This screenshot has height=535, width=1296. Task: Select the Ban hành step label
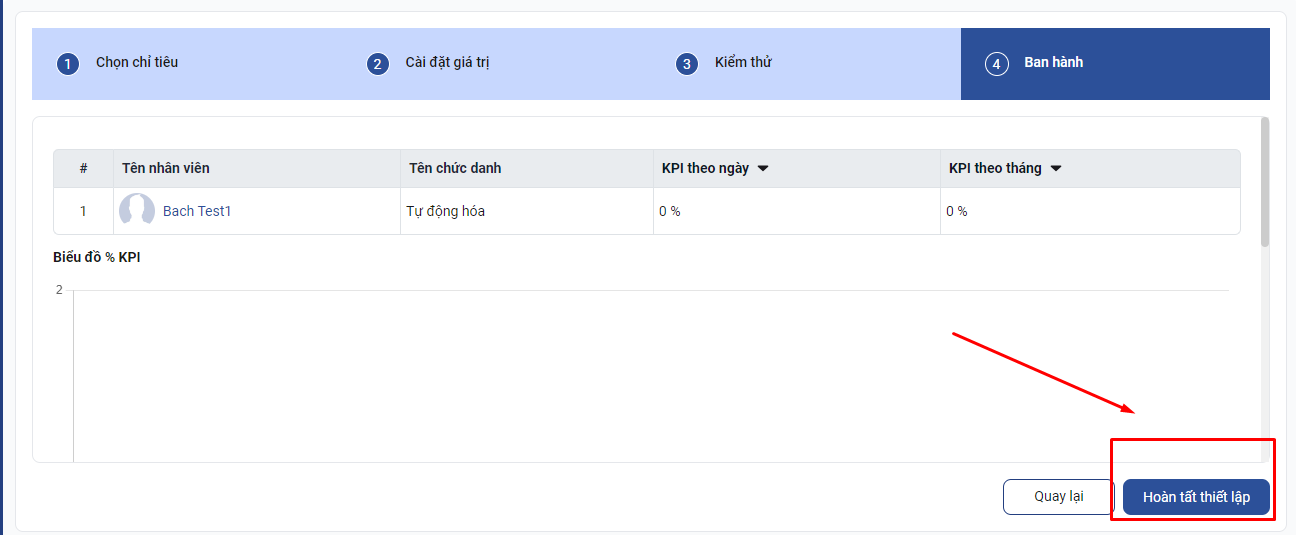tap(1053, 62)
